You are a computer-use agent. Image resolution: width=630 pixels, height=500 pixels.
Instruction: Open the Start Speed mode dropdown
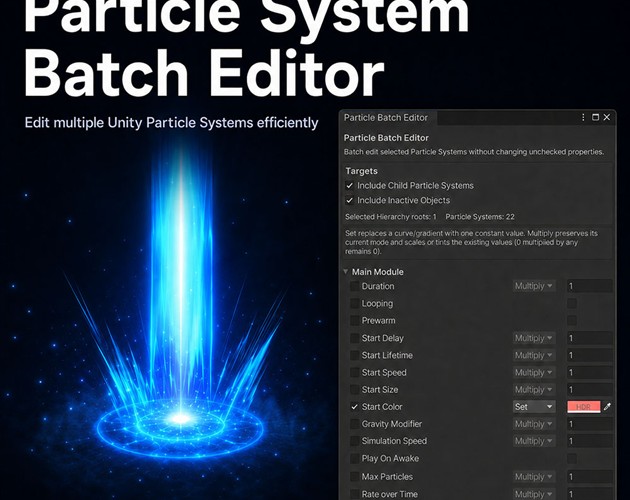534,373
